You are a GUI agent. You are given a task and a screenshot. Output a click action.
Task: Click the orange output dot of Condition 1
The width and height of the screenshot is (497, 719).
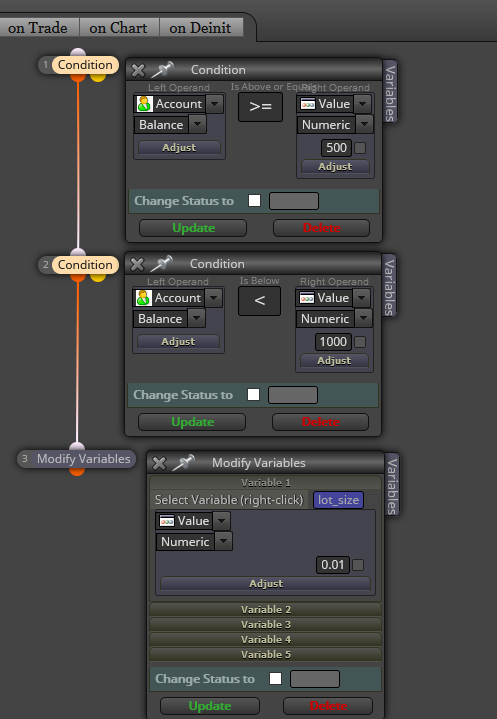click(78, 77)
